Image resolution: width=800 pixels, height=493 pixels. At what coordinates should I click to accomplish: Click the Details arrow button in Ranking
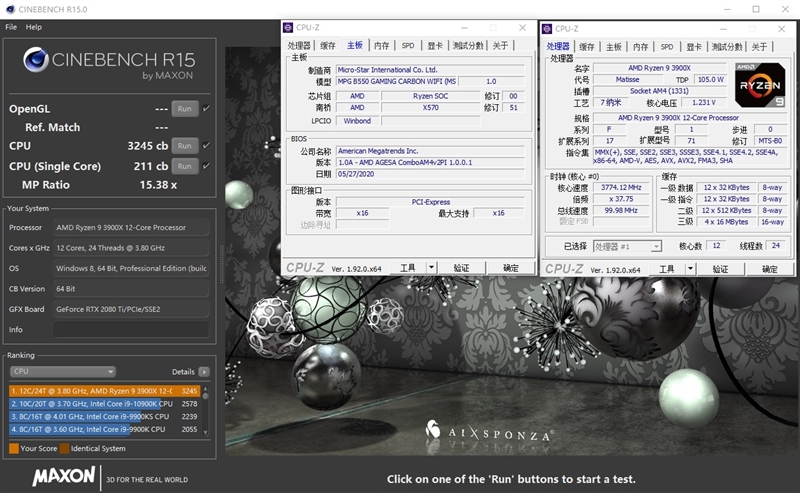pyautogui.click(x=204, y=371)
